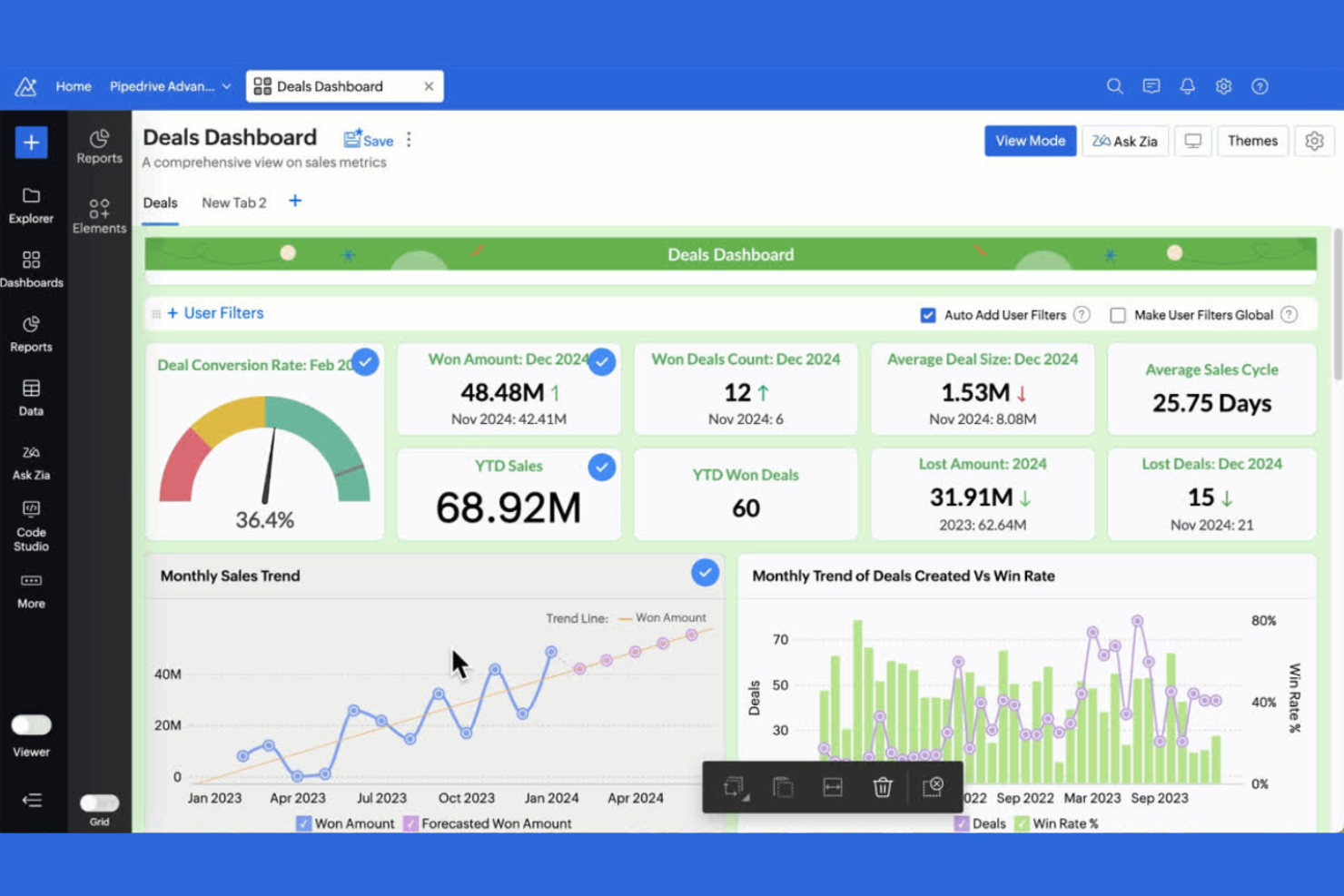This screenshot has height=896, width=1344.
Task: Uncheck Auto Add User Filters
Action: [928, 315]
